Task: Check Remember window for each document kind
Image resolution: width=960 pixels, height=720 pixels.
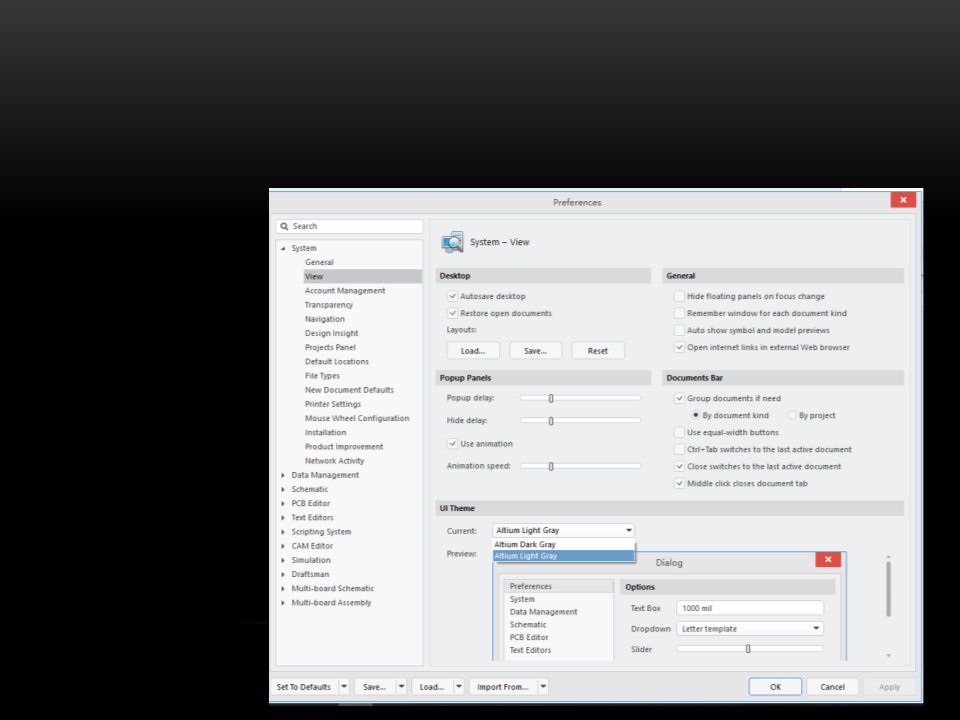Action: pyautogui.click(x=679, y=313)
